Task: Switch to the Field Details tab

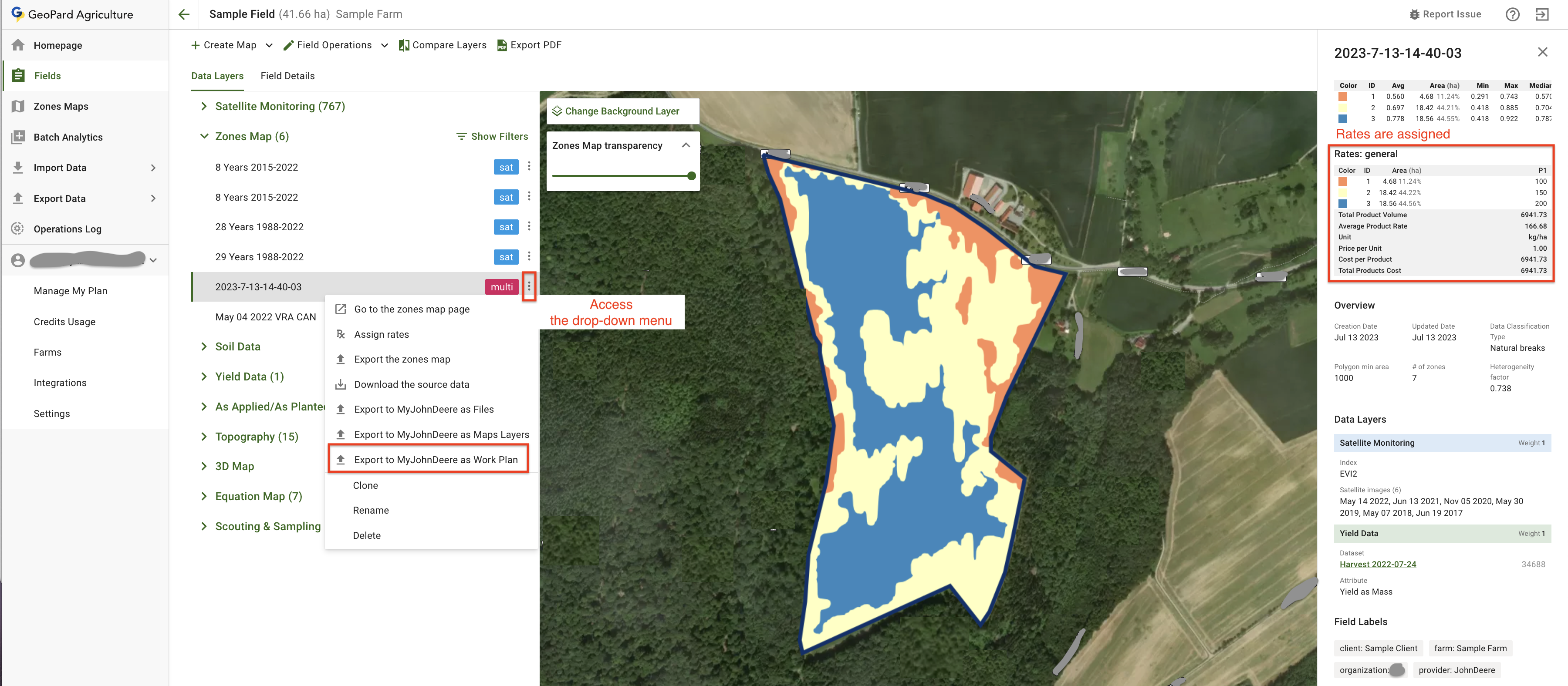Action: click(287, 76)
